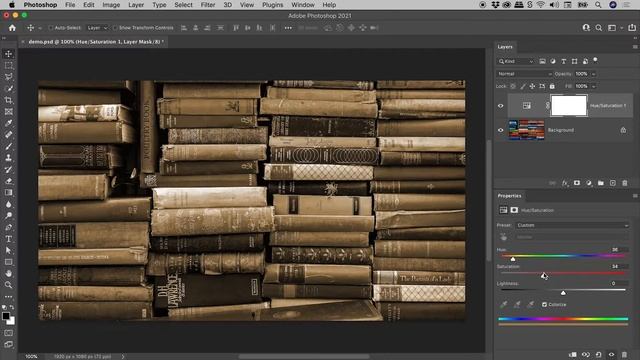
Task: Click the Saturation value field
Action: (x=616, y=267)
